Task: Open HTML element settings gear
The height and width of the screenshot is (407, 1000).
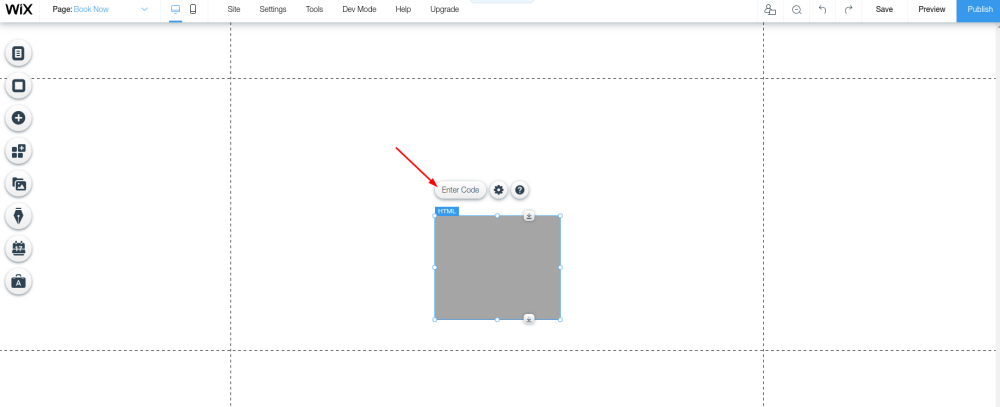Action: click(x=499, y=190)
